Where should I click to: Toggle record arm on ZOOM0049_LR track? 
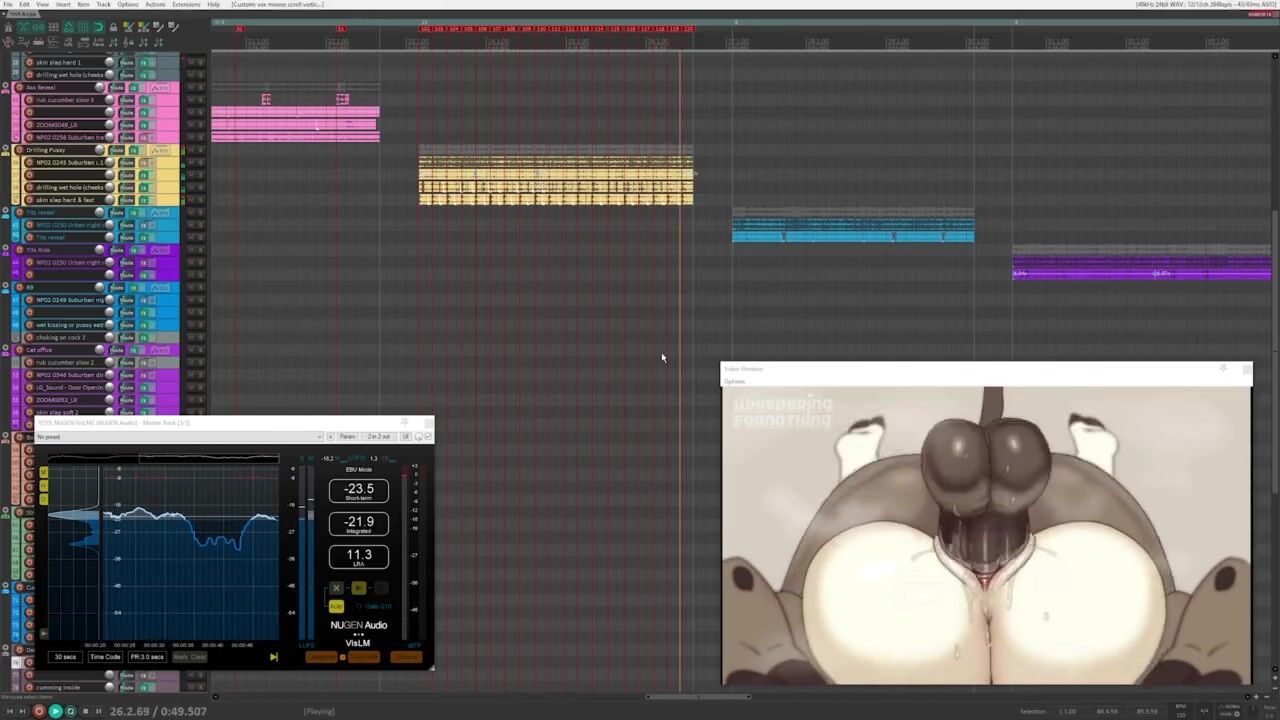point(29,125)
